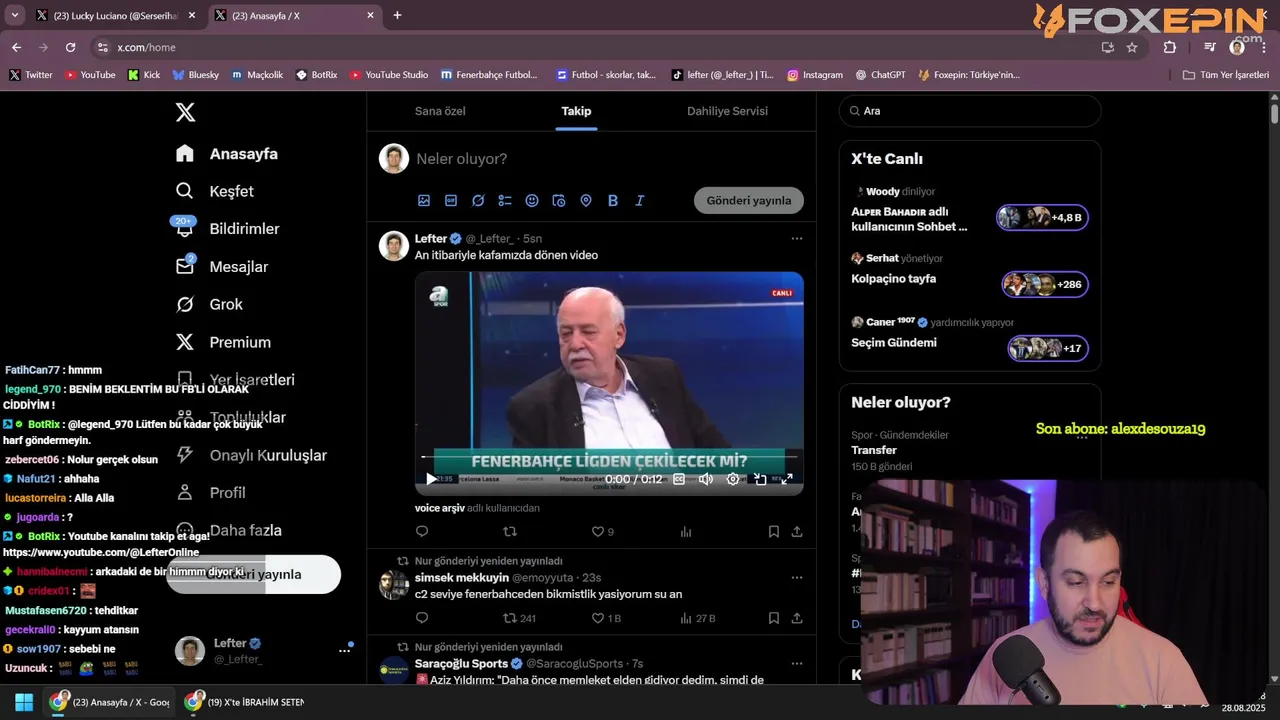Open more options on simsek mekkuyin's post
Screen dimensions: 1280x720
[797, 577]
